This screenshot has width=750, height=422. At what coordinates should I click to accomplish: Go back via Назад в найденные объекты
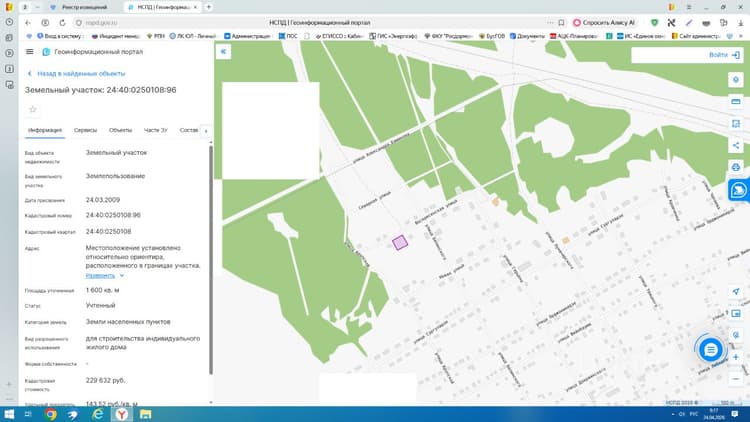coord(77,74)
